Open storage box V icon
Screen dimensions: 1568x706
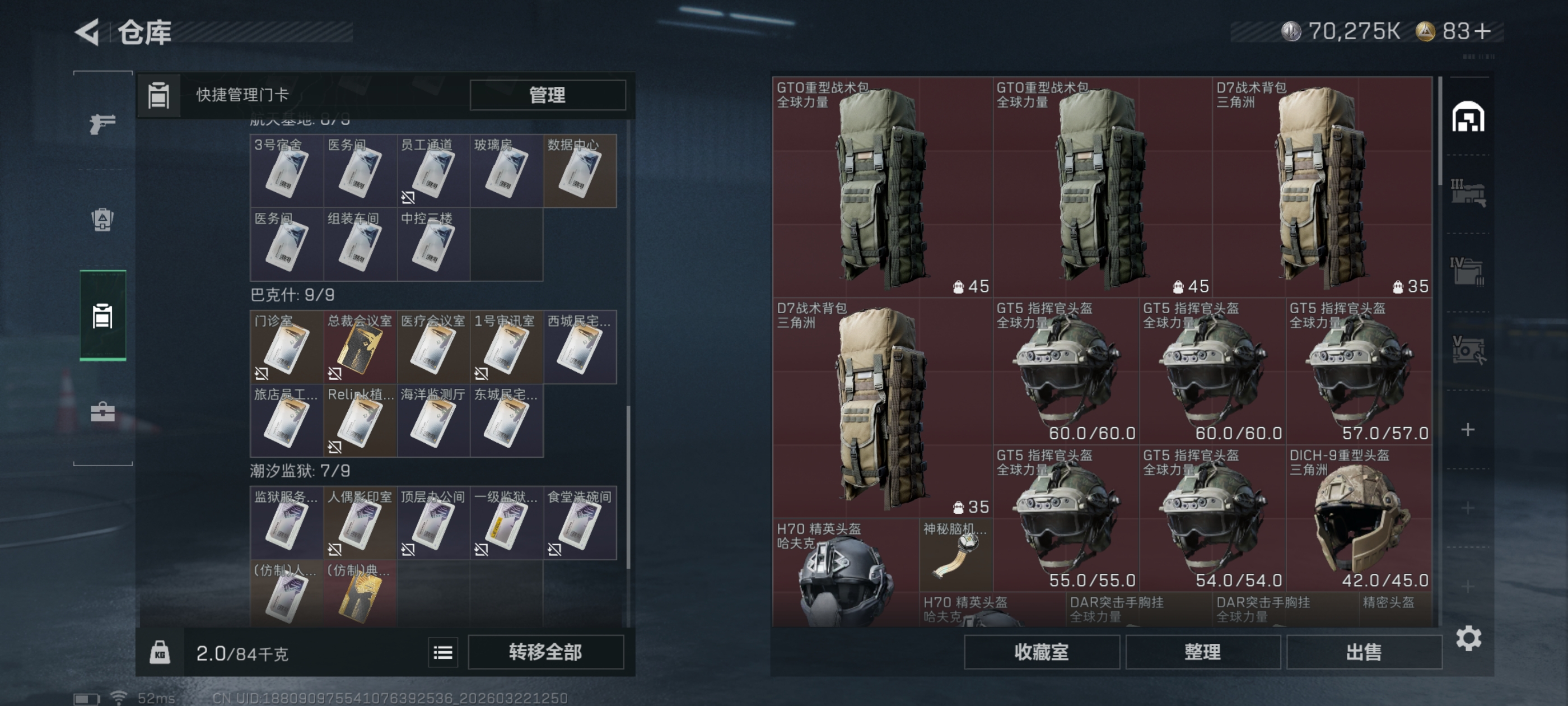point(1468,350)
